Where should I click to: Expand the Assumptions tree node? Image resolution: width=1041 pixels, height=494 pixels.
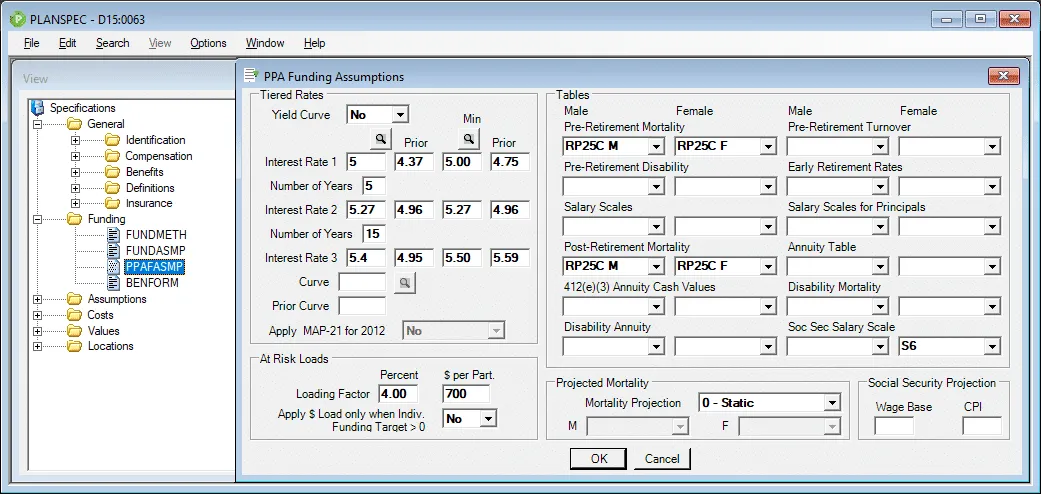pos(38,299)
